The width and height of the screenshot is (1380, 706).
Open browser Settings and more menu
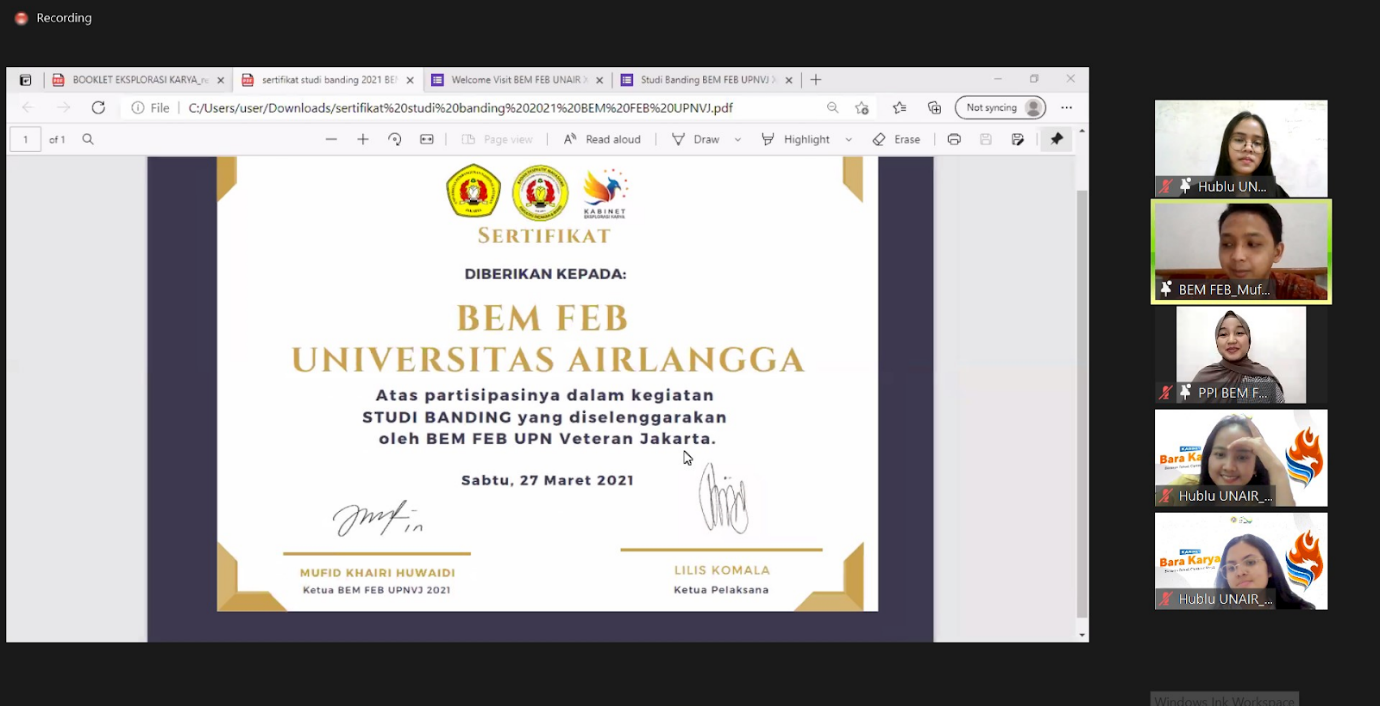1067,108
